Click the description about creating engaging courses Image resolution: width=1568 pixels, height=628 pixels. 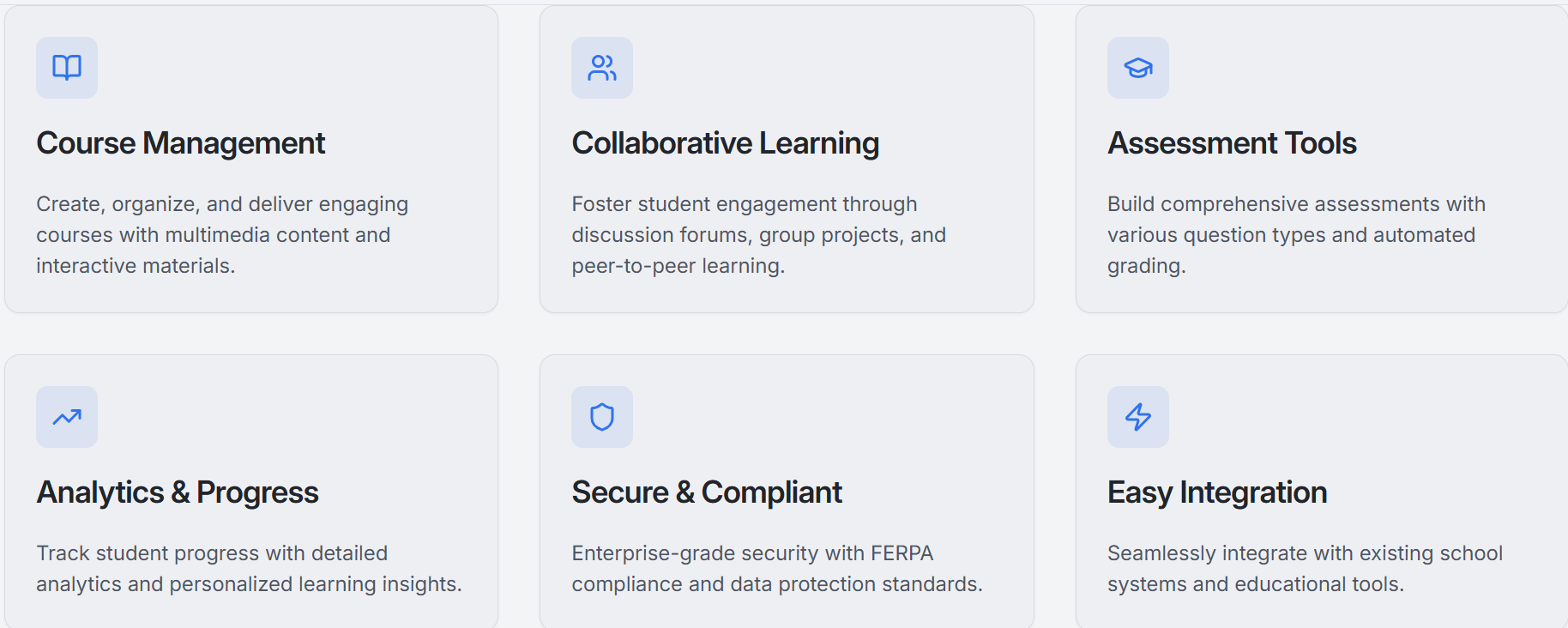pos(222,234)
